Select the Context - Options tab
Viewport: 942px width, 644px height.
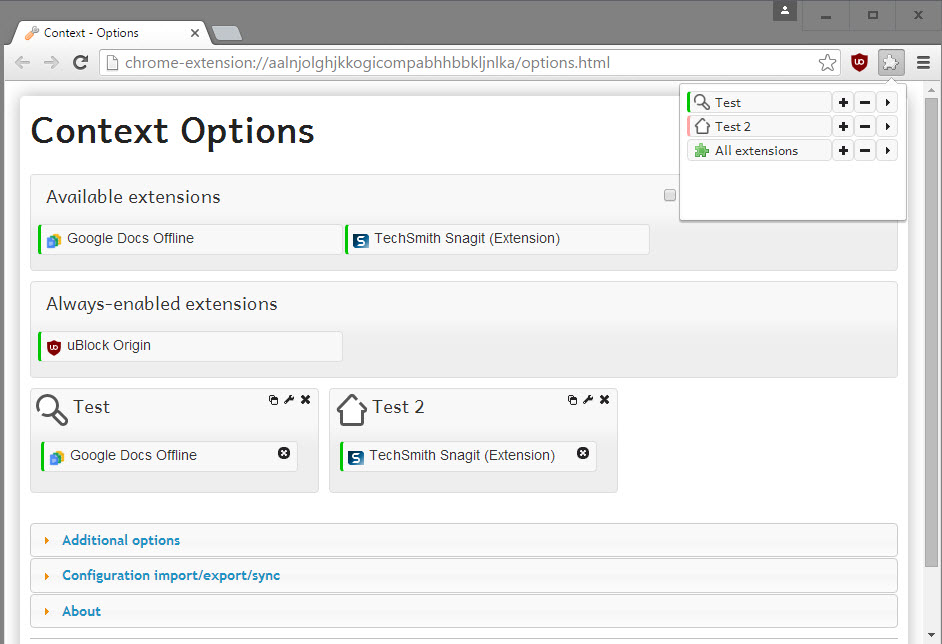(111, 33)
